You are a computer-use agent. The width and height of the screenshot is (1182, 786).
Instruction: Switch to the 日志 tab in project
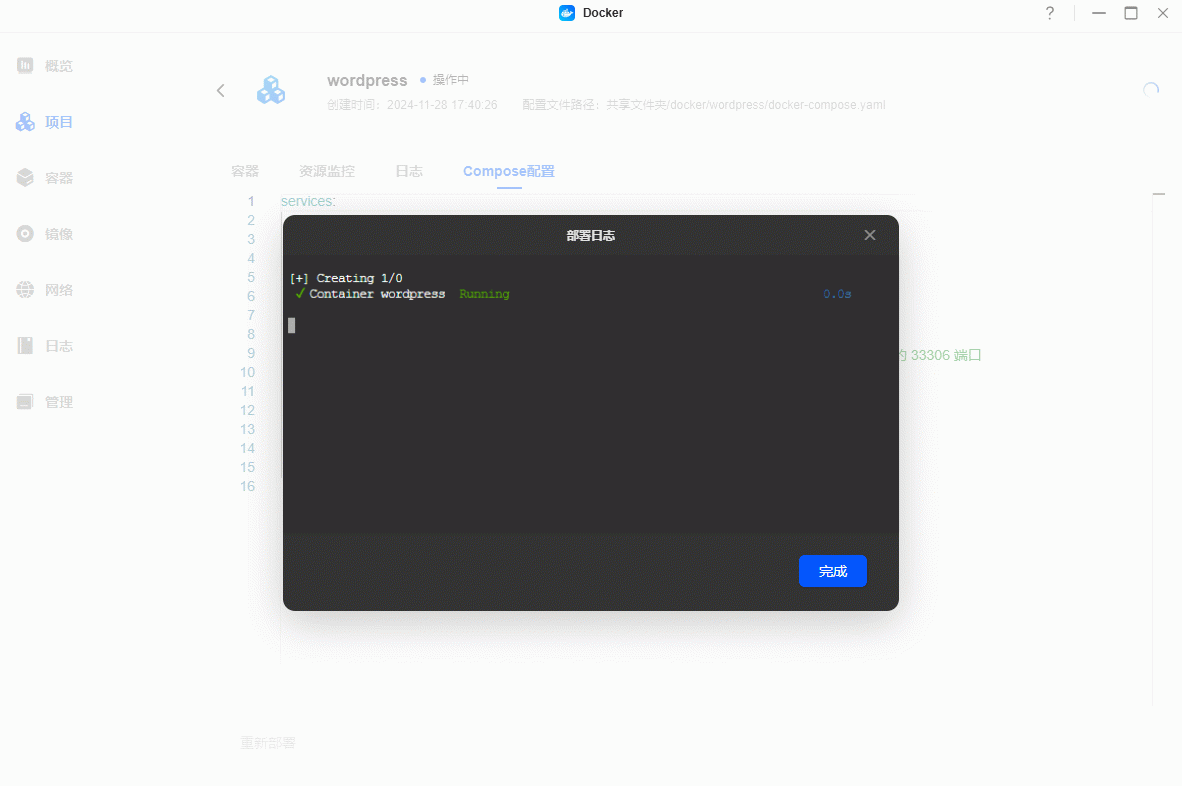point(409,171)
